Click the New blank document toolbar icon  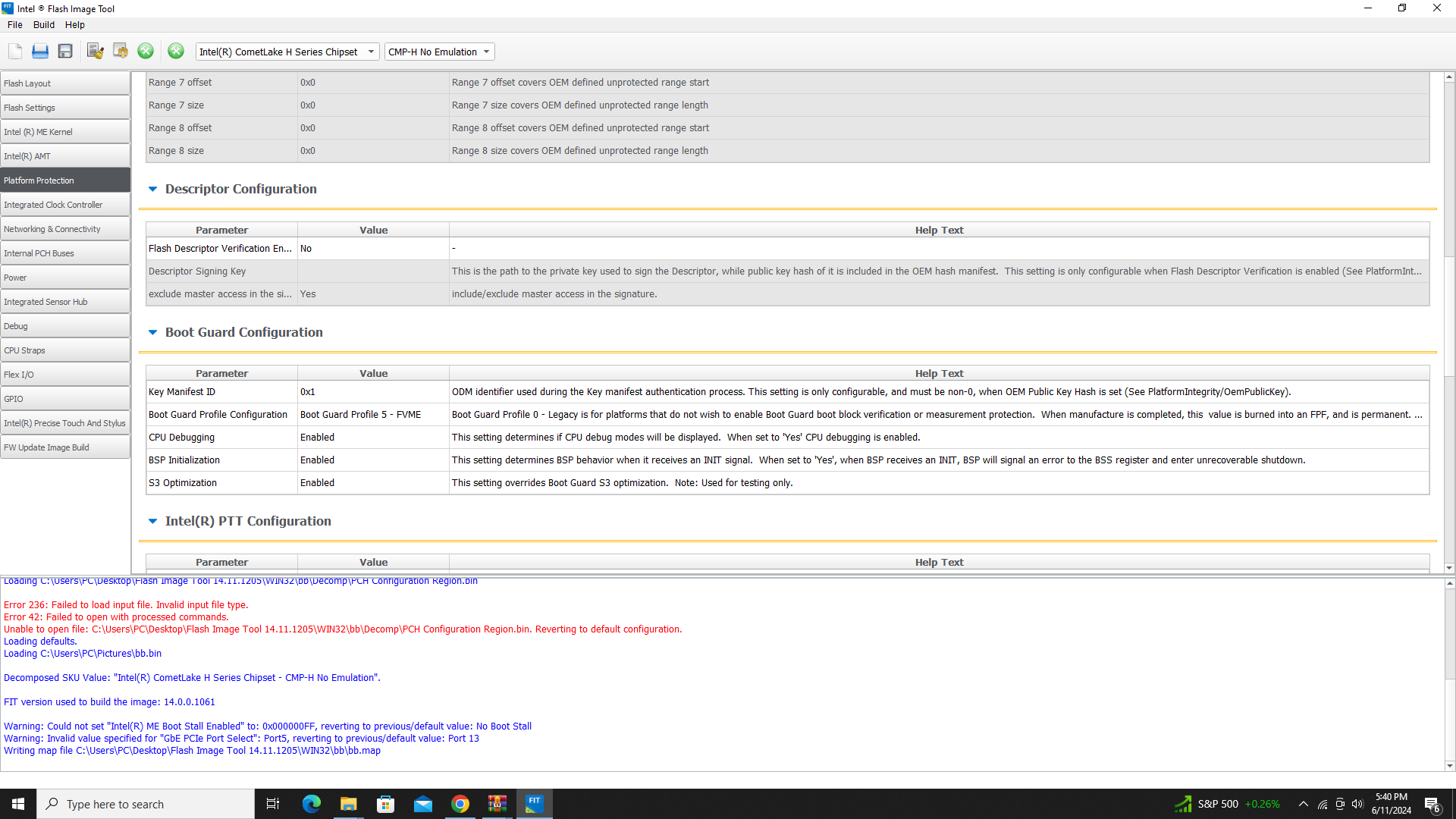click(15, 52)
